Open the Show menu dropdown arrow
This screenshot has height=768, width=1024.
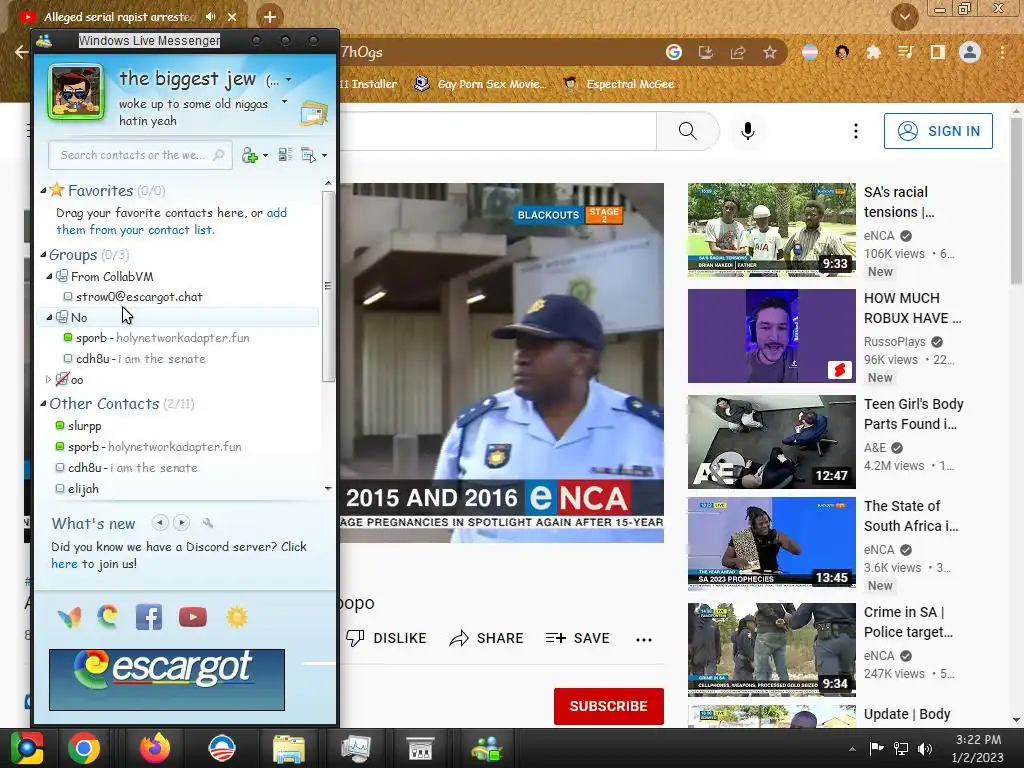tap(325, 155)
